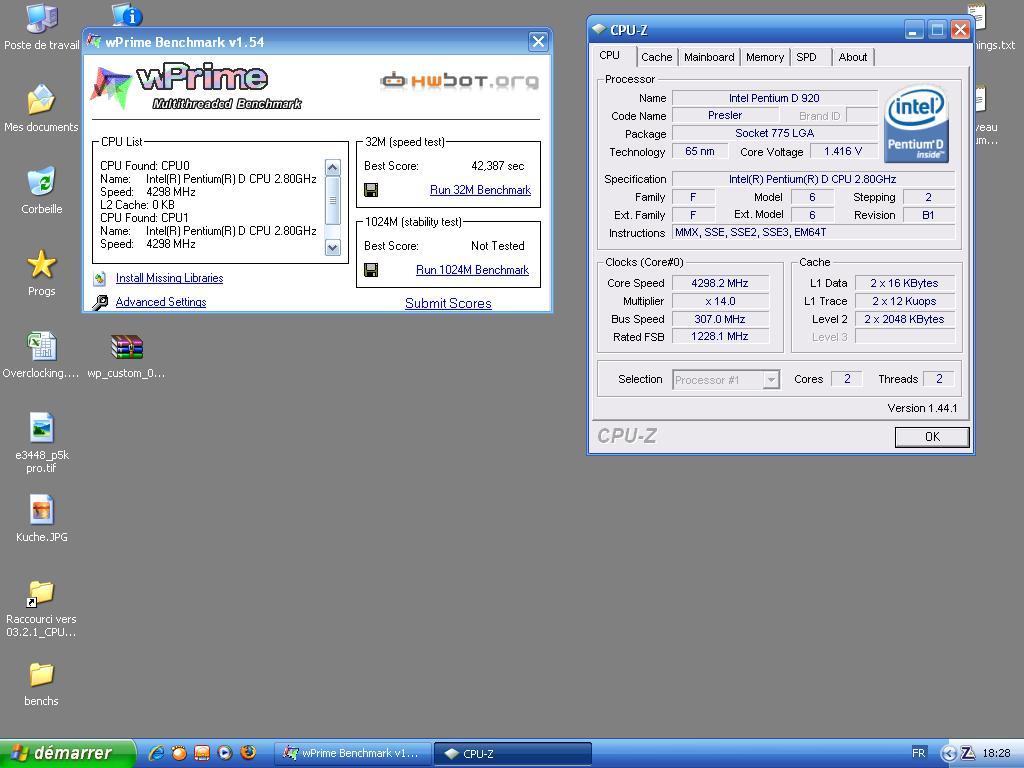Open Advanced Settings link in wPrime
The image size is (1024, 768).
tap(161, 302)
